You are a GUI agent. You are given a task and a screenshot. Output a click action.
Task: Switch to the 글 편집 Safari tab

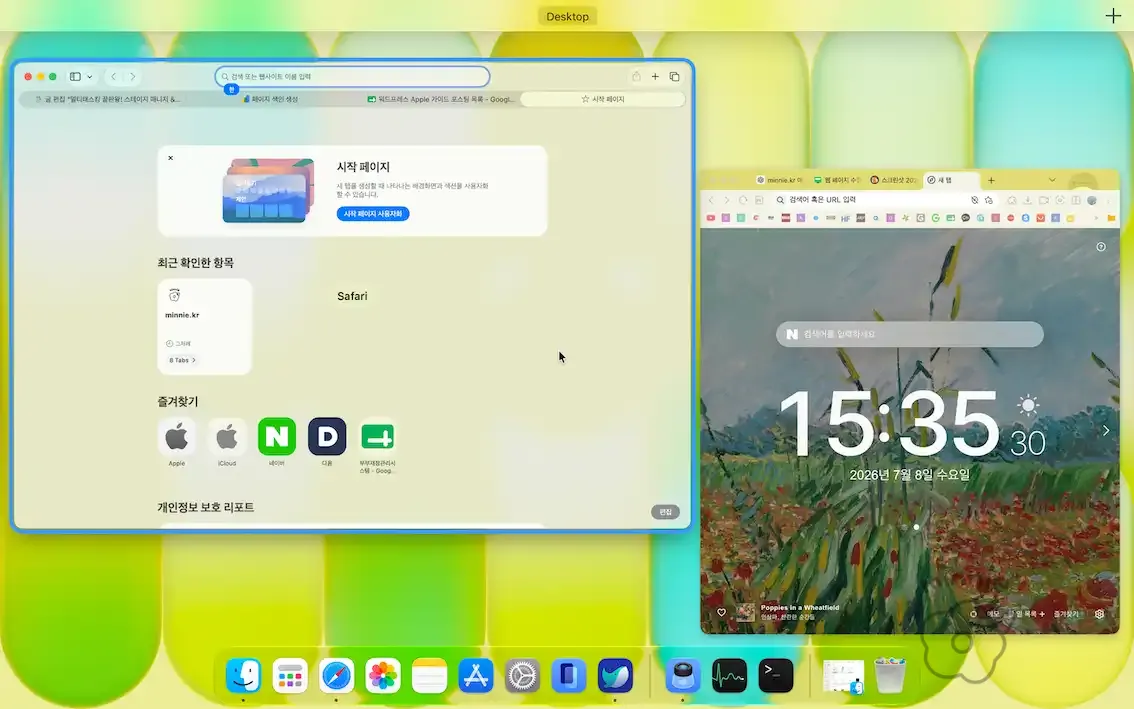pos(107,99)
